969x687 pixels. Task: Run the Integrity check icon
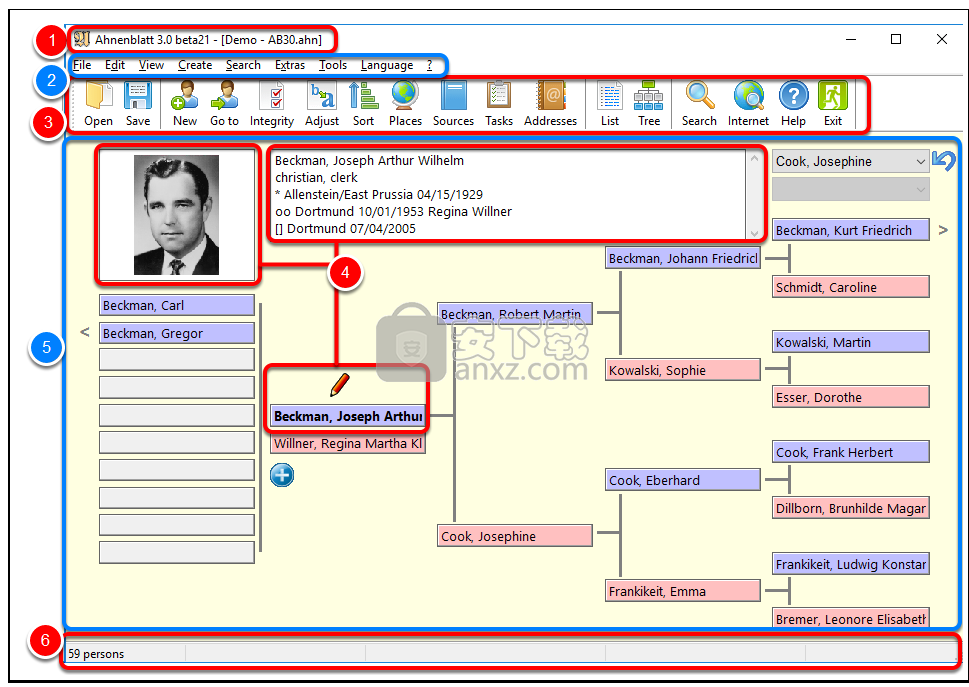271,96
